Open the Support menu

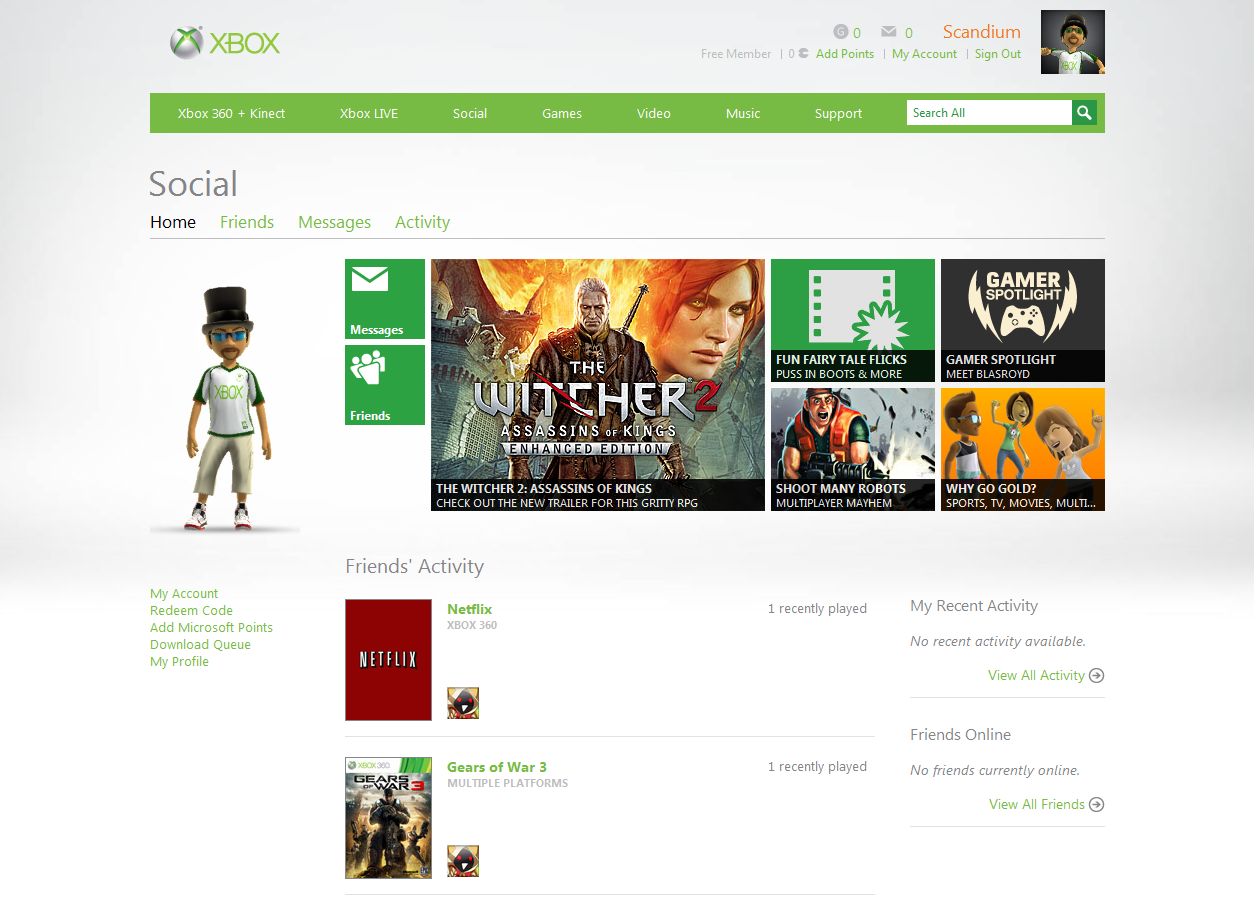(838, 113)
